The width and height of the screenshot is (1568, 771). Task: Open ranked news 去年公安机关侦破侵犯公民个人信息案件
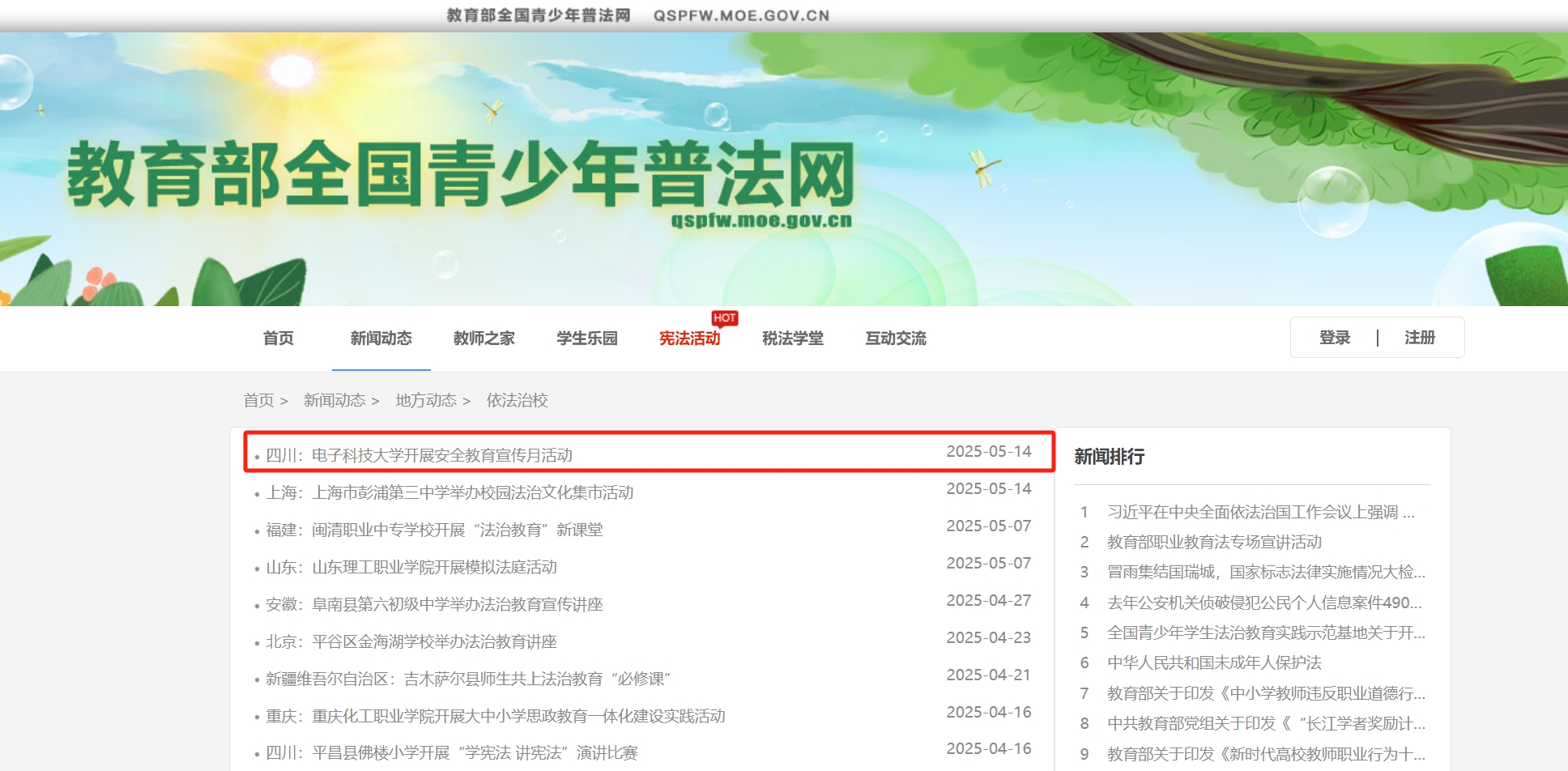coord(1264,603)
